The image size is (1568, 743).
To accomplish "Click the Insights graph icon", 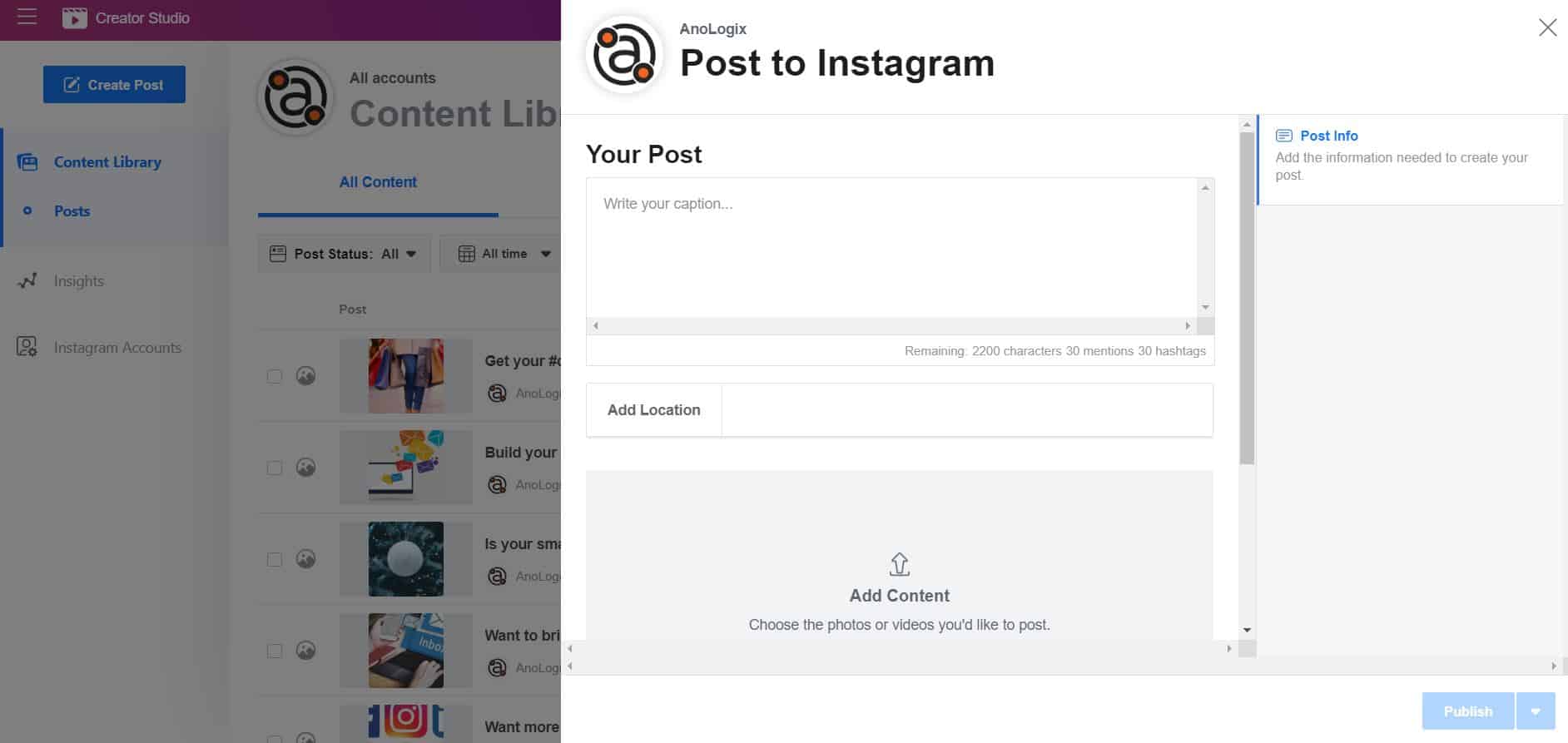I will (27, 281).
